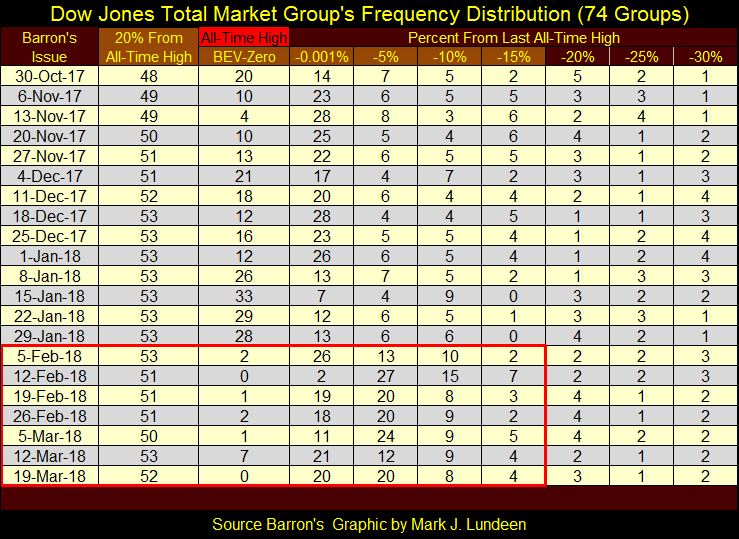
Task: Select the value 15 in the 12-Feb-18 row
Action: tap(449, 376)
